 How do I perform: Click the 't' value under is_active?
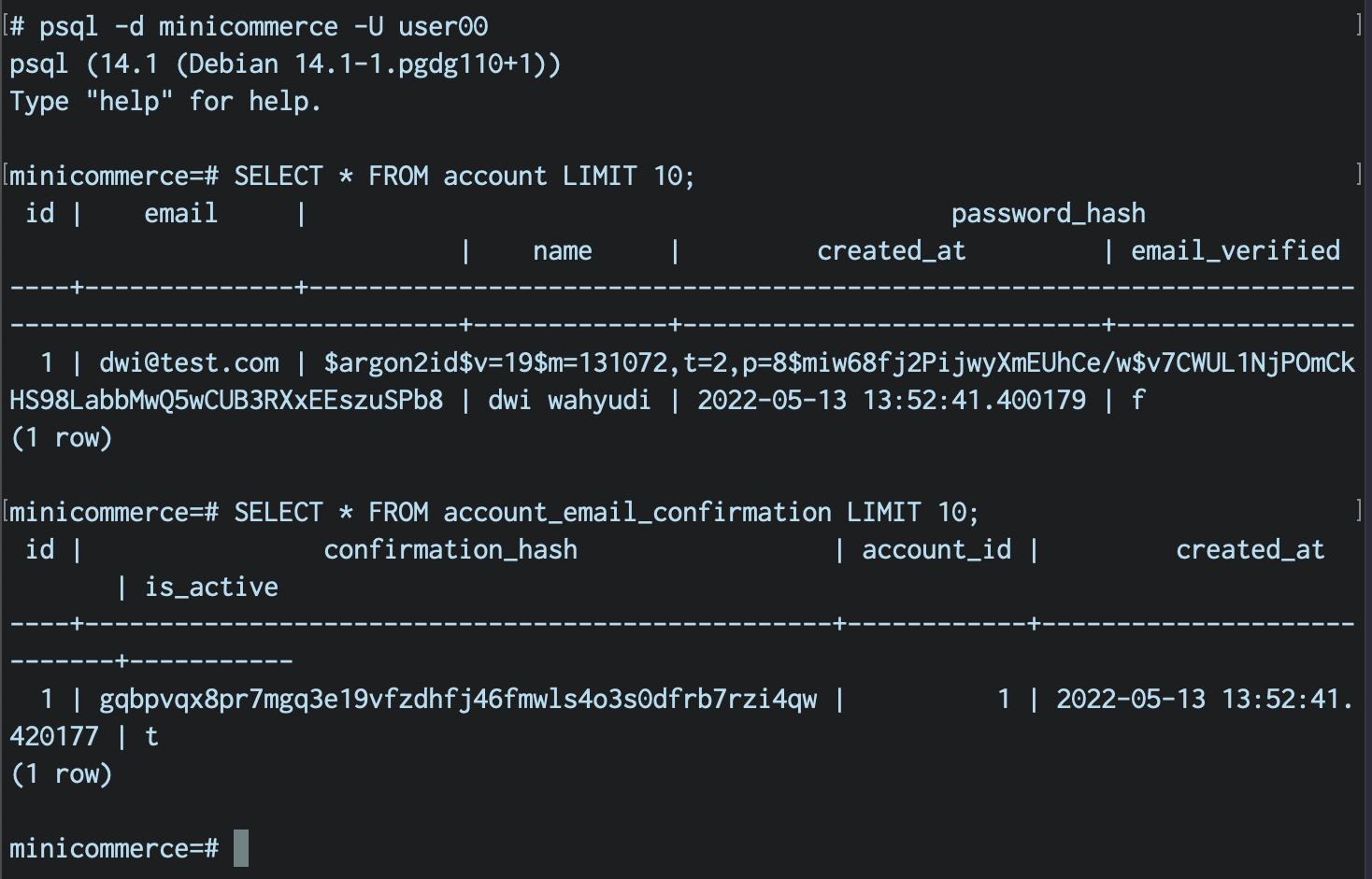pos(151,736)
